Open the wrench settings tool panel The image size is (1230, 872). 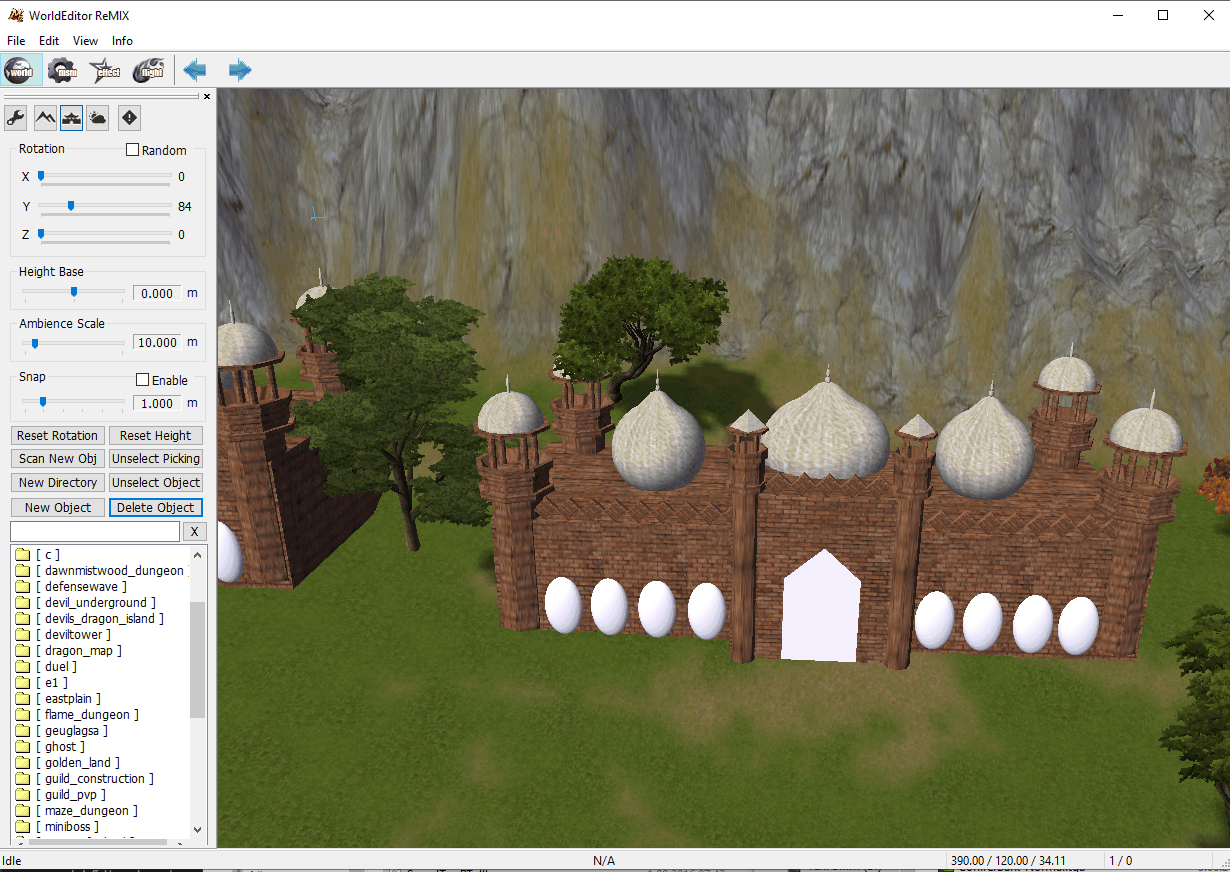coord(15,118)
